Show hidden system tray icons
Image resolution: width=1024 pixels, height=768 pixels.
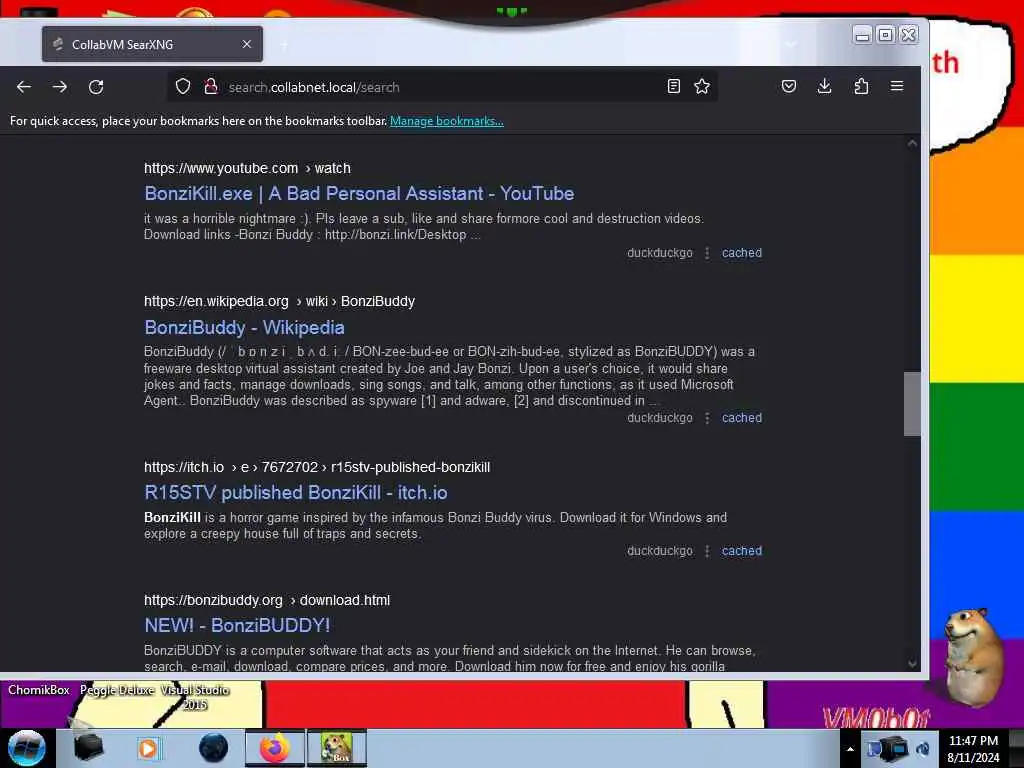(x=850, y=749)
